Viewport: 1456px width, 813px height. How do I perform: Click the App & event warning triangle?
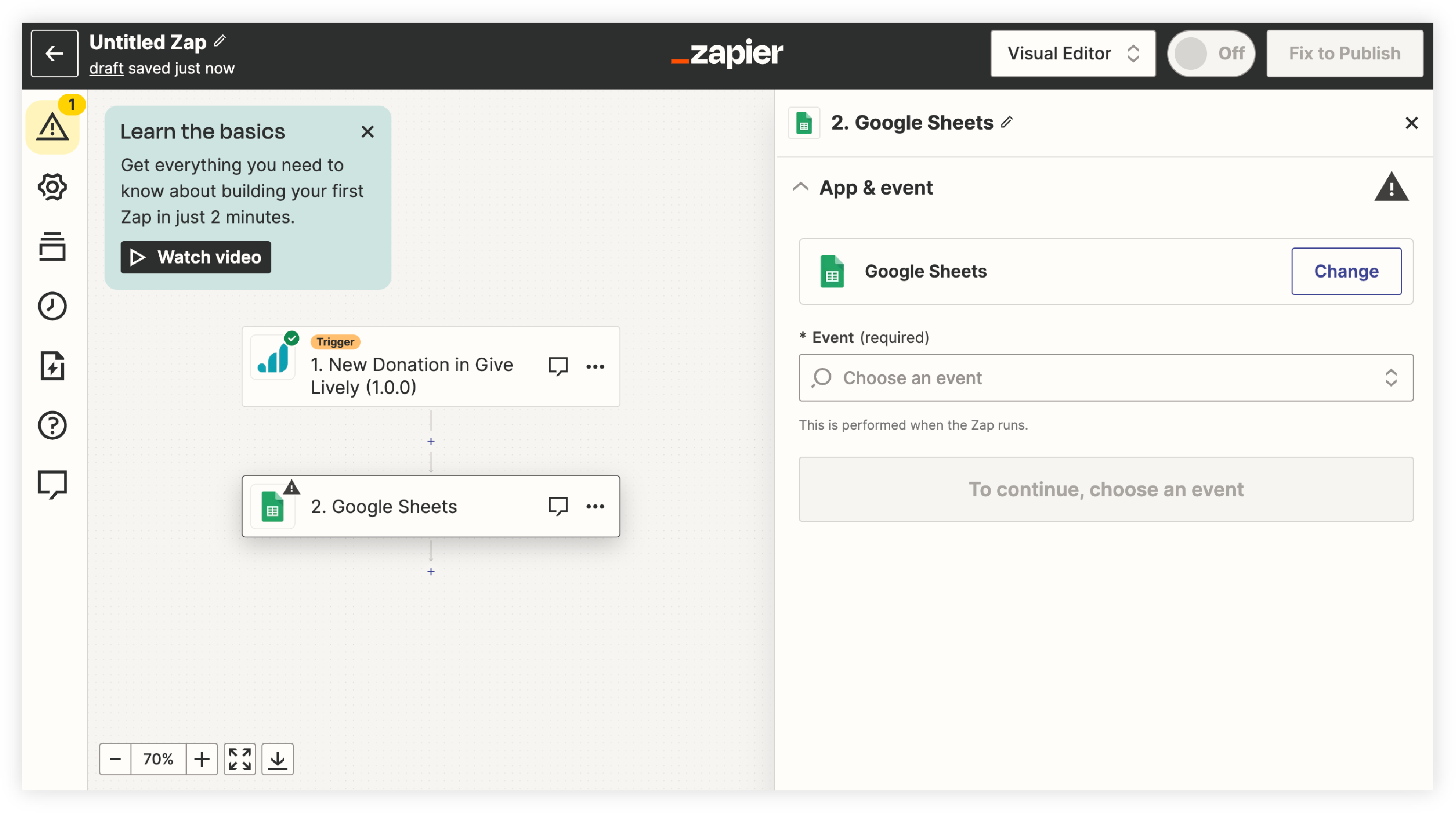(1391, 187)
